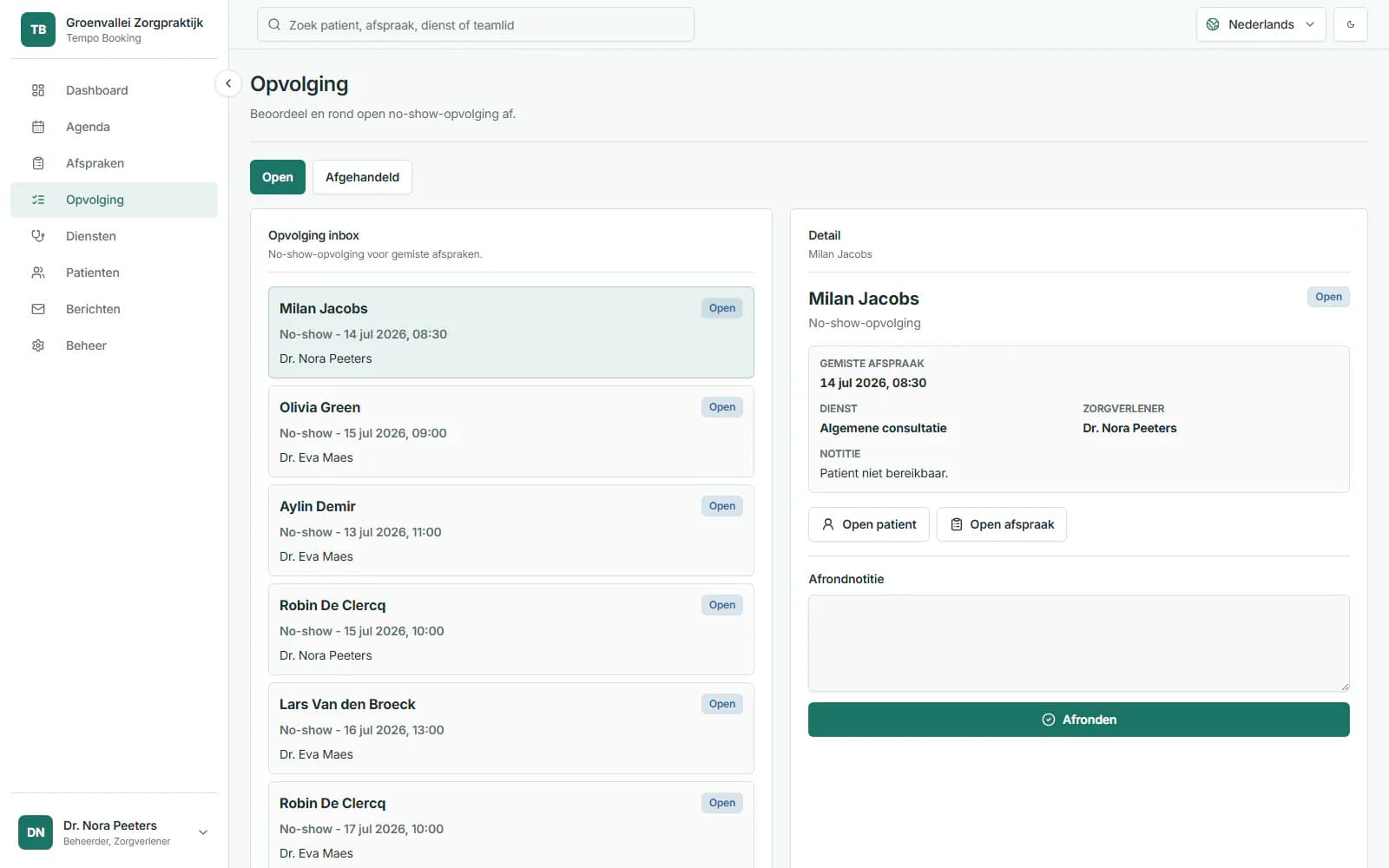Select Robin De Clercq 15 jul card

[511, 629]
